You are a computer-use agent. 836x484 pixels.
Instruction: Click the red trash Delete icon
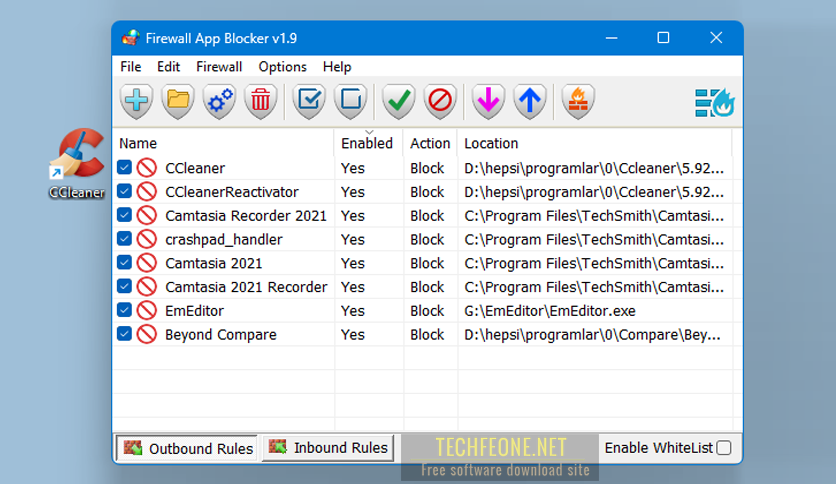pyautogui.click(x=261, y=101)
